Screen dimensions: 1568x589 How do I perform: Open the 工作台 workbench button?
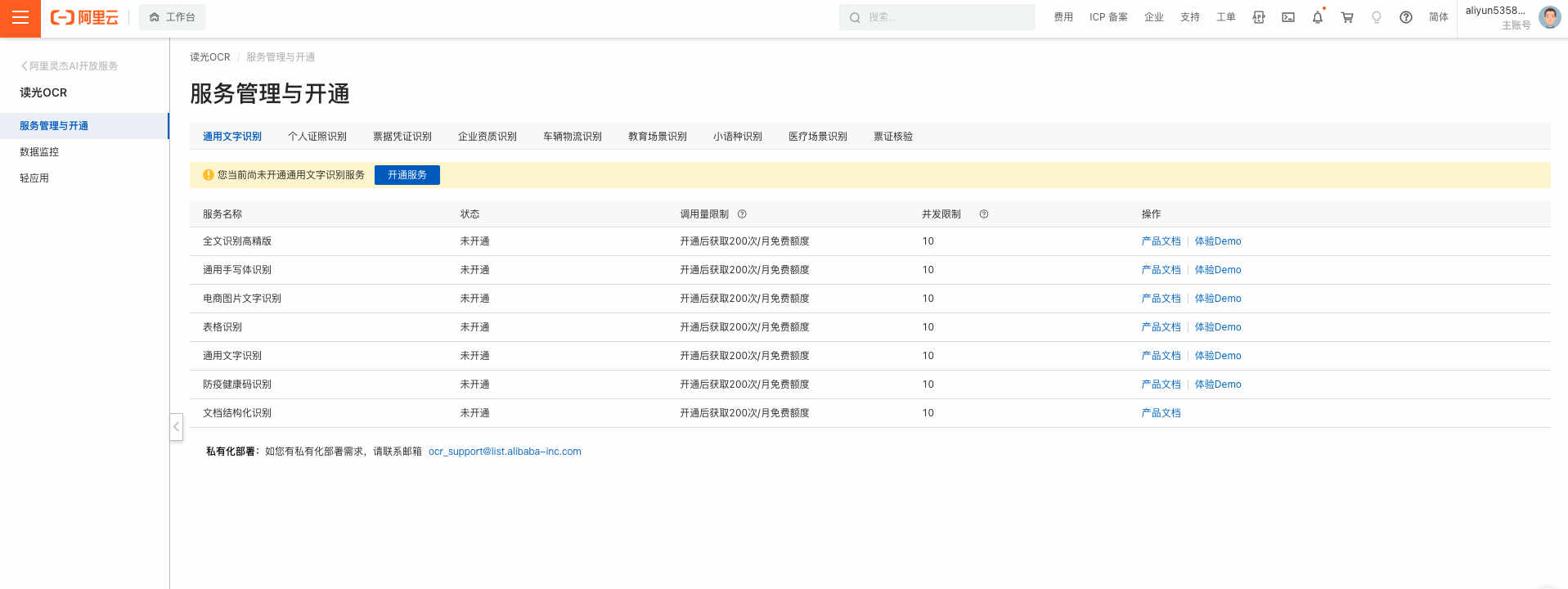173,17
